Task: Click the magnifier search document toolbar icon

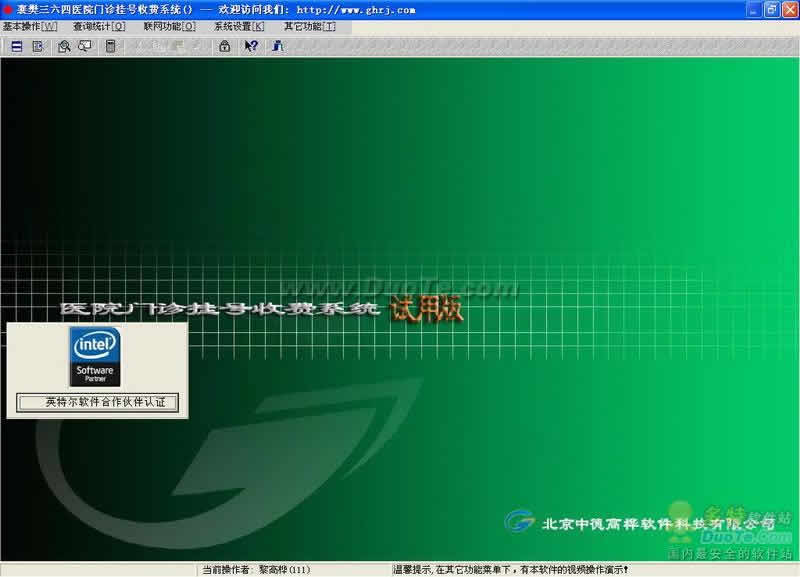Action: pyautogui.click(x=64, y=47)
